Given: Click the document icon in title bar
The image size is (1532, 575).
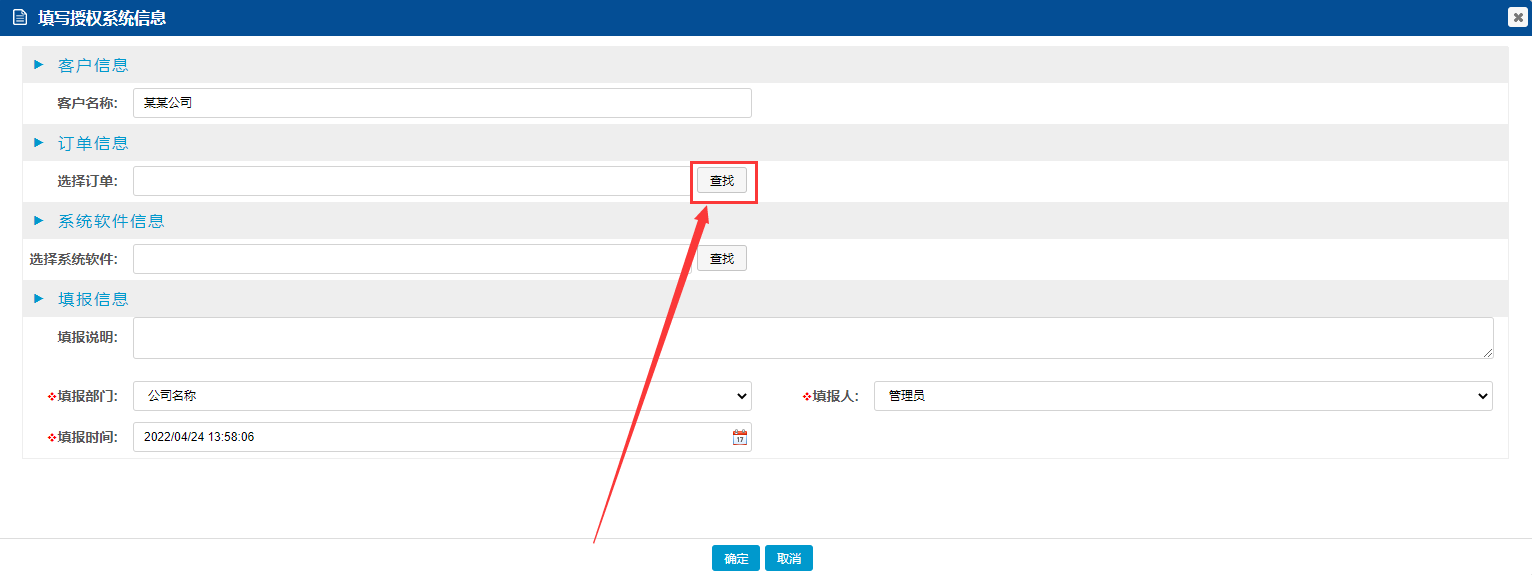Looking at the screenshot, I should point(19,18).
